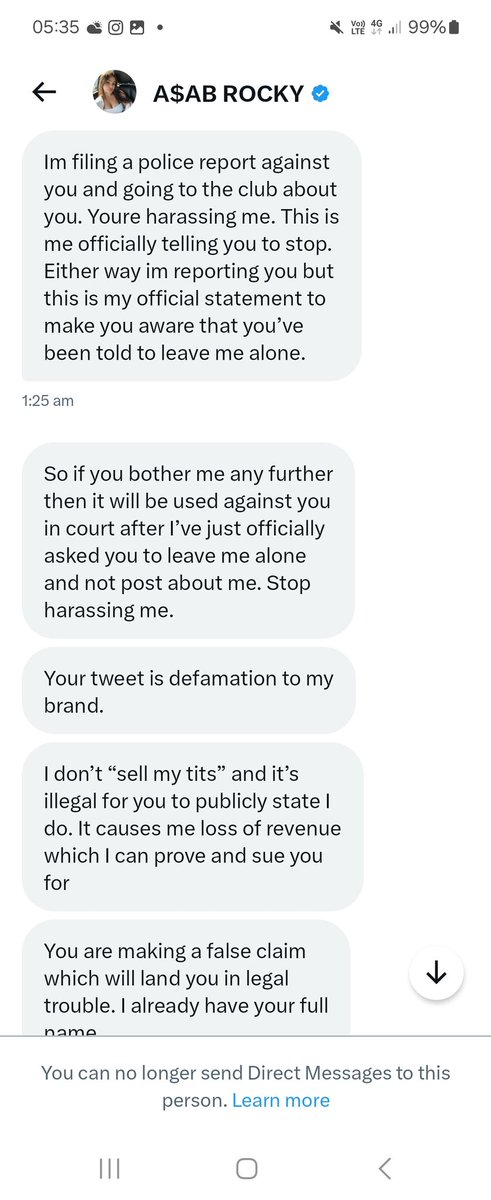Tap the battery status icon
Image resolution: width=491 pixels, height=1200 pixels.
(454, 28)
